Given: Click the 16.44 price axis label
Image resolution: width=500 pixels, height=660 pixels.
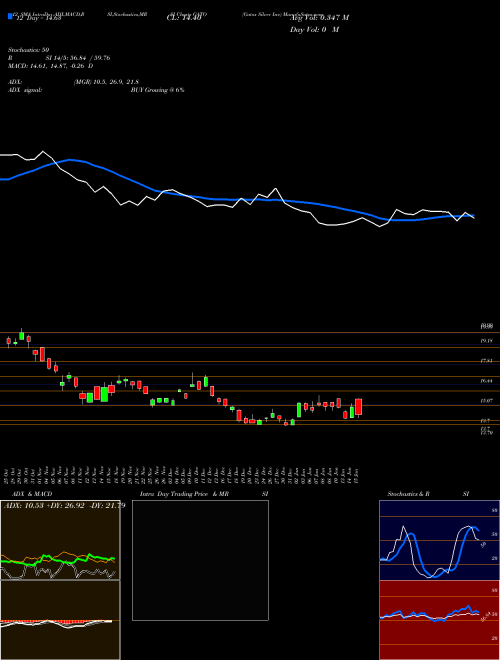Looking at the screenshot, I should [x=486, y=381].
